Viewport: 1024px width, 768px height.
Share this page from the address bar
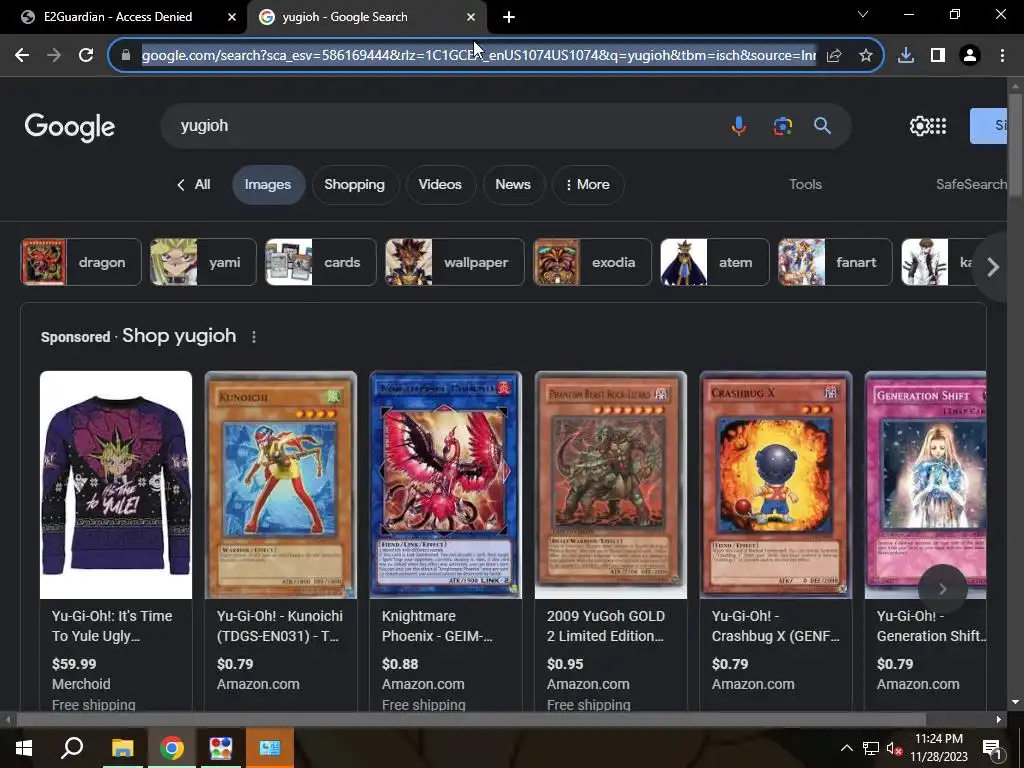(x=834, y=56)
